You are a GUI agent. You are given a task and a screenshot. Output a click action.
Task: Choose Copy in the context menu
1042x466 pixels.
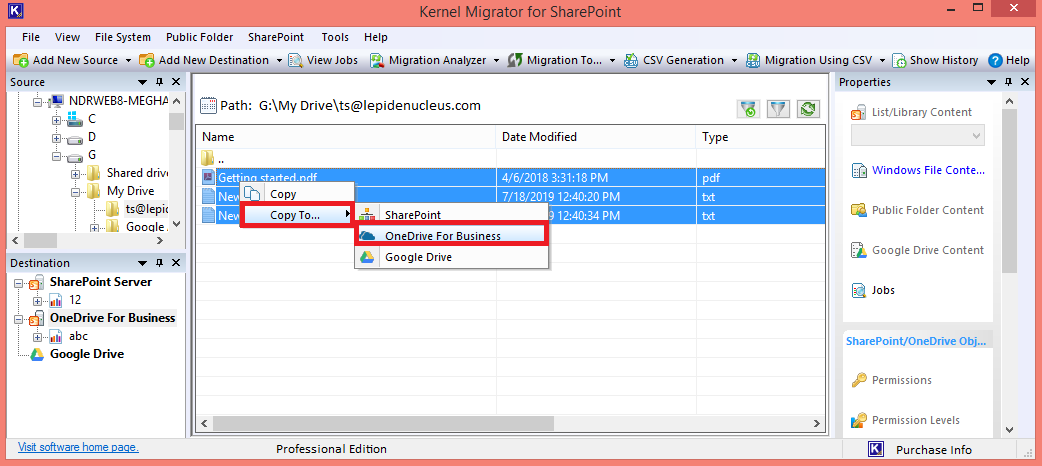(298, 194)
